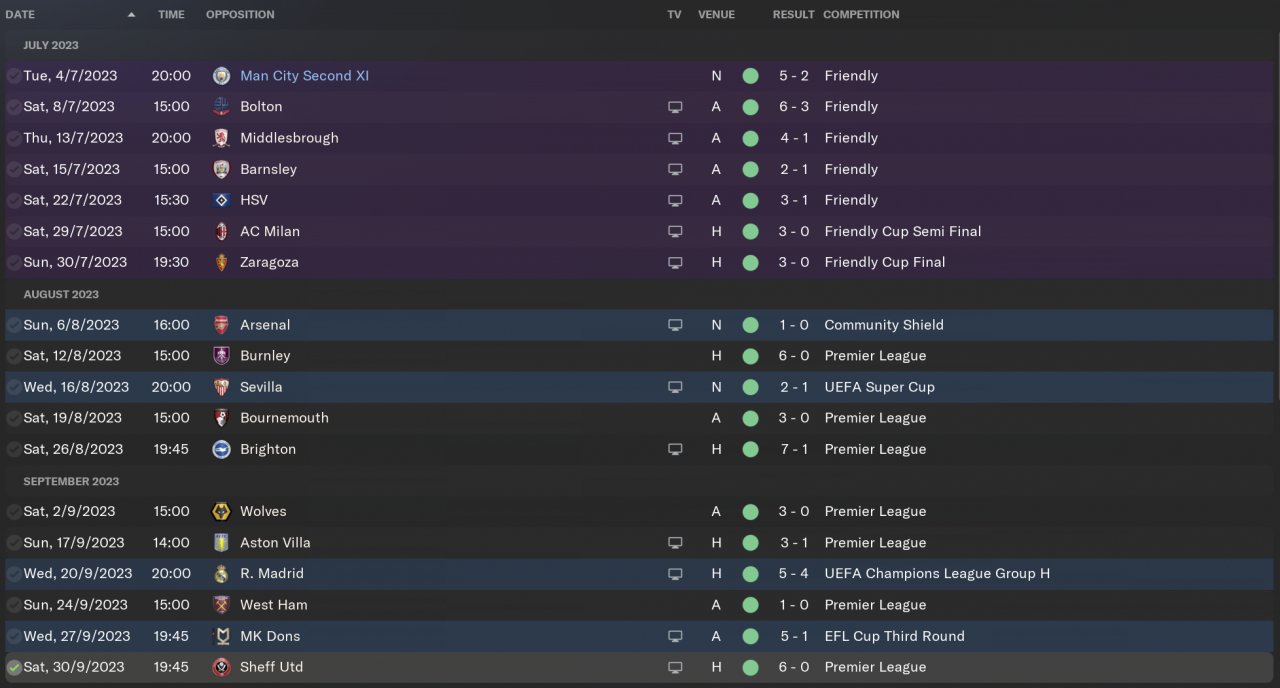Open the Man City Second XI link
The image size is (1280, 688).
pyautogui.click(x=304, y=76)
